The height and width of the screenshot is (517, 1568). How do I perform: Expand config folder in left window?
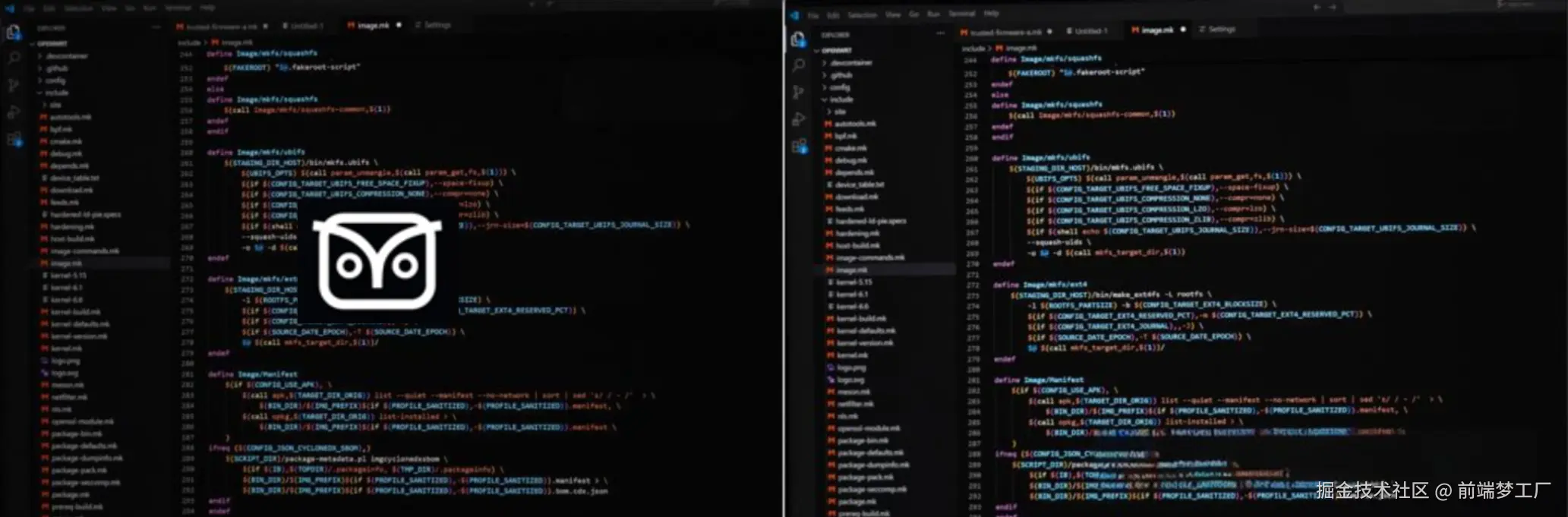[55, 80]
